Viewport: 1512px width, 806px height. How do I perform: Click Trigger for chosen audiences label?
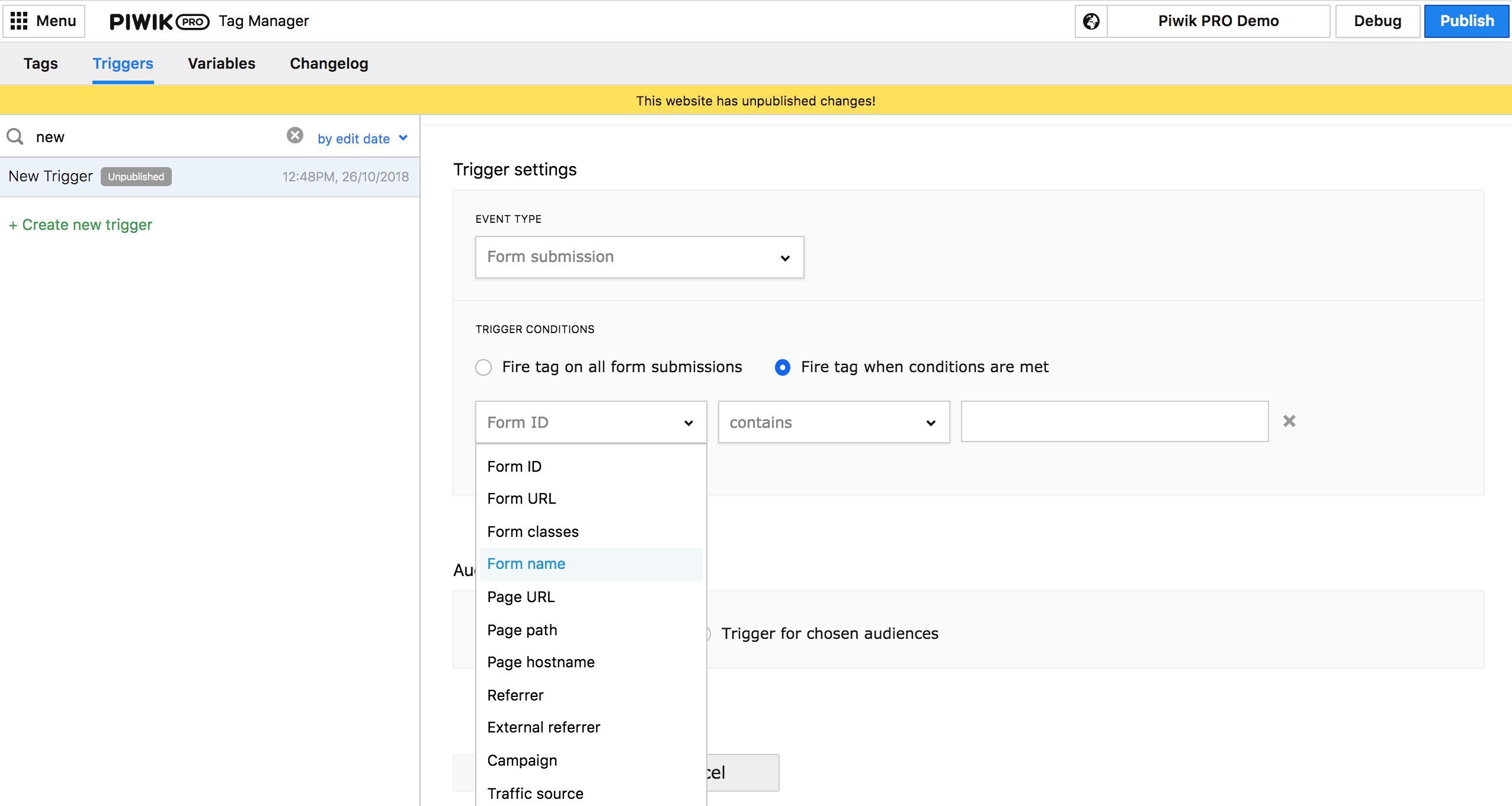tap(829, 634)
